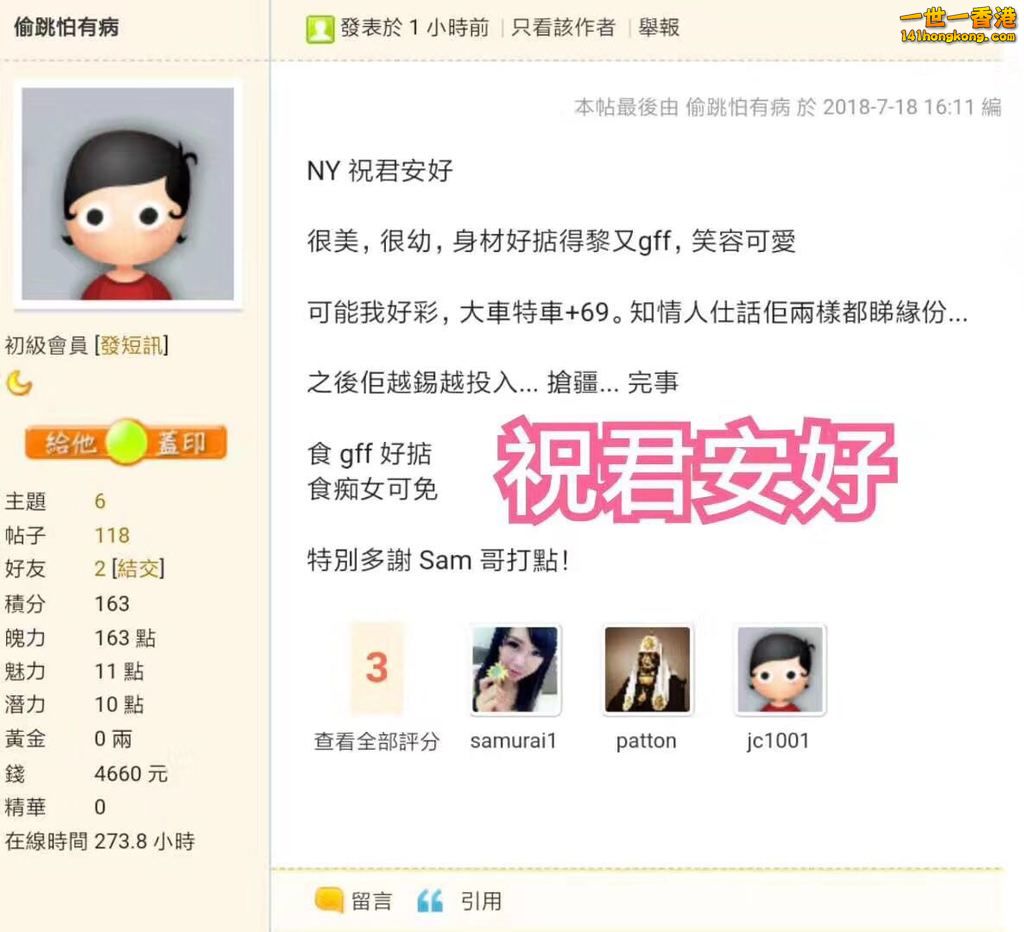Image resolution: width=1024 pixels, height=932 pixels.
Task: Click the green stamp ball in 給他蓋印
Action: click(126, 442)
